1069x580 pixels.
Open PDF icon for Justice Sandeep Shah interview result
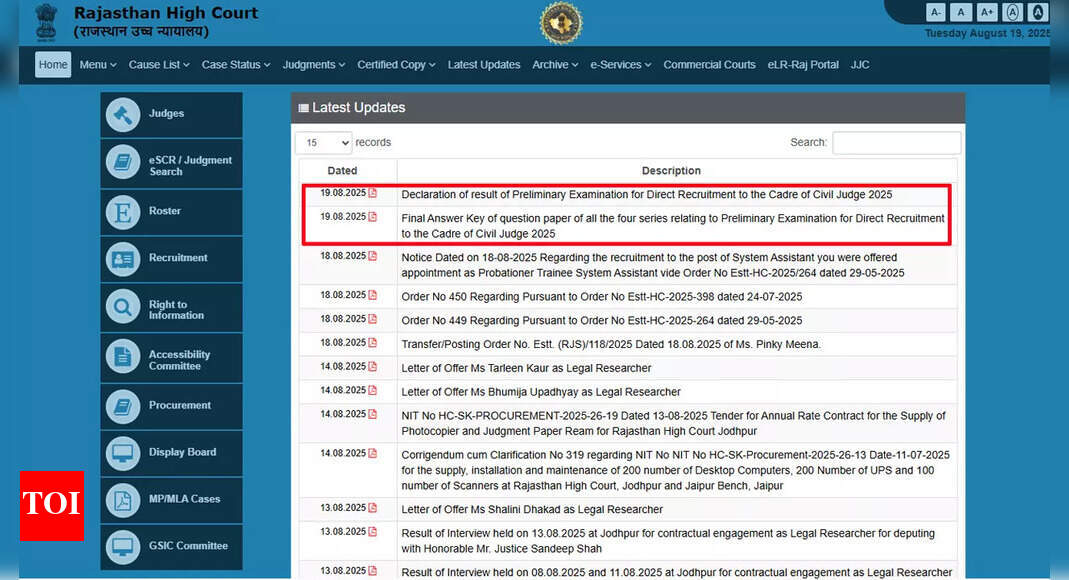373,532
